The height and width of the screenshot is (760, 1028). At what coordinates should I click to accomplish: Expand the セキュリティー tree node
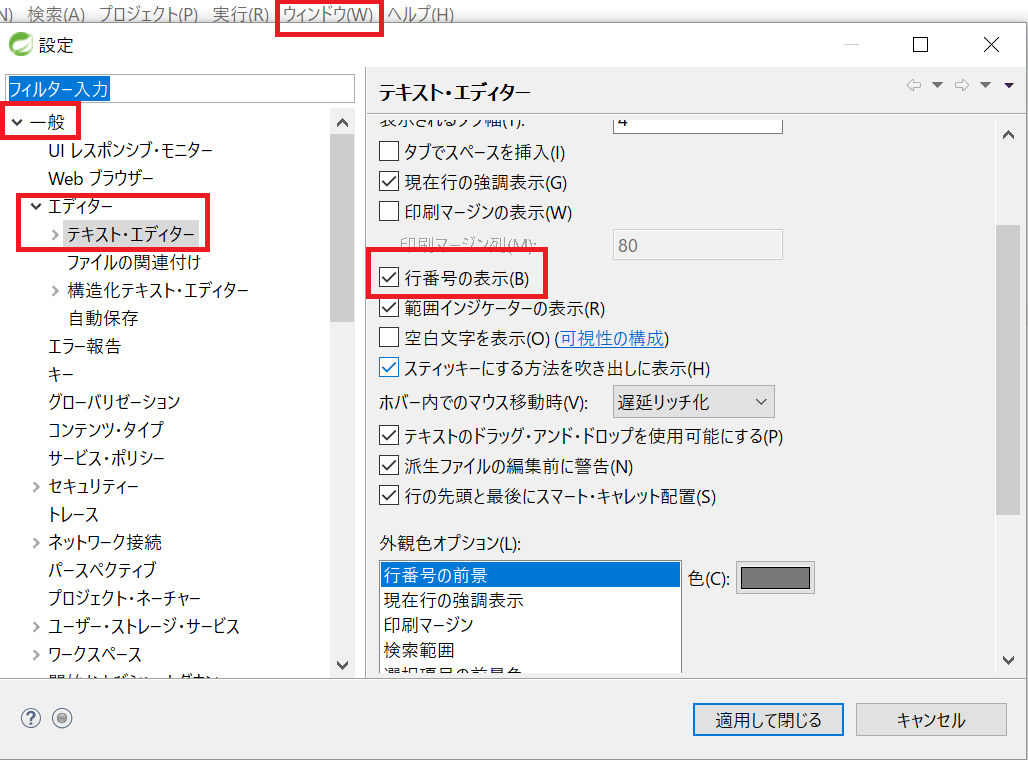pos(36,487)
